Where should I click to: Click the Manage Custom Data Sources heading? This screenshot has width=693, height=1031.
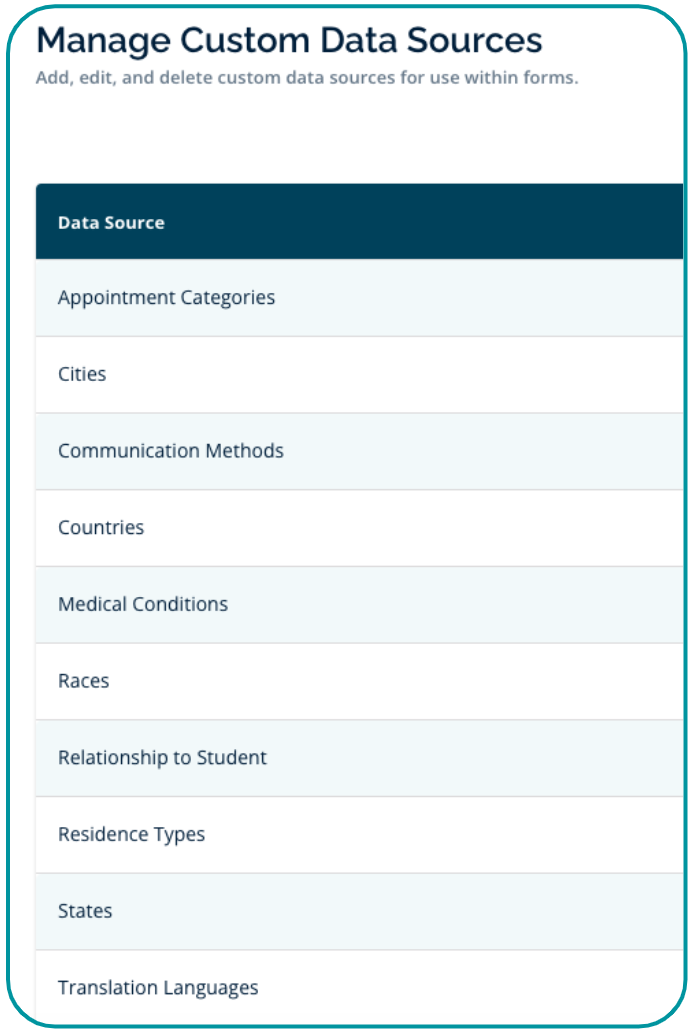tap(289, 40)
